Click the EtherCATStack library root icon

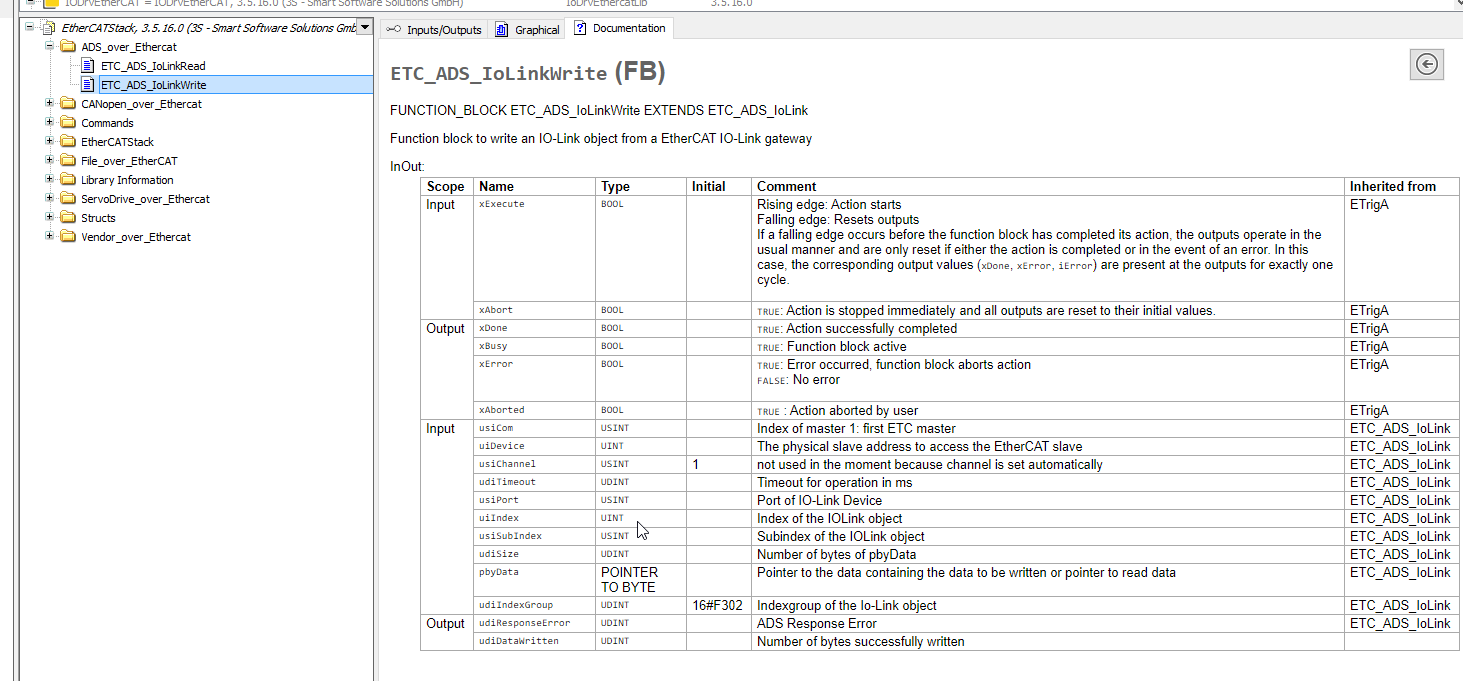point(49,28)
